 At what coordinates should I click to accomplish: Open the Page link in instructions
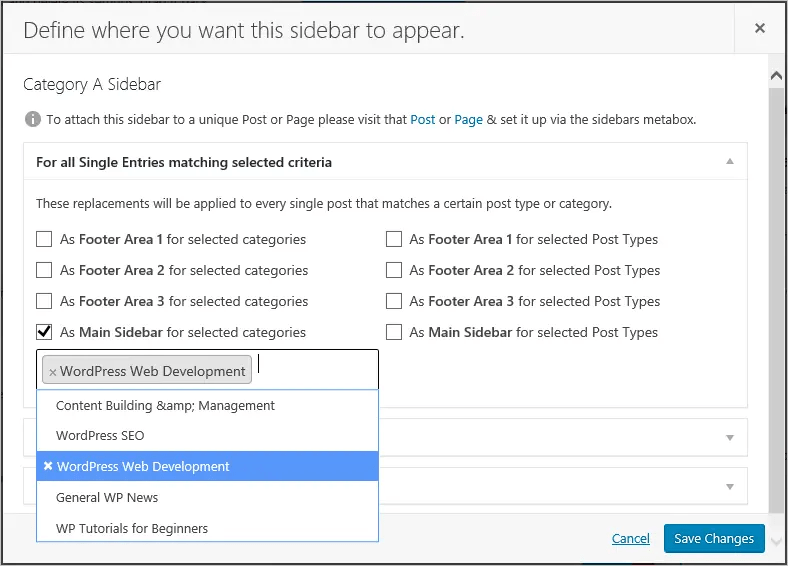pos(468,120)
